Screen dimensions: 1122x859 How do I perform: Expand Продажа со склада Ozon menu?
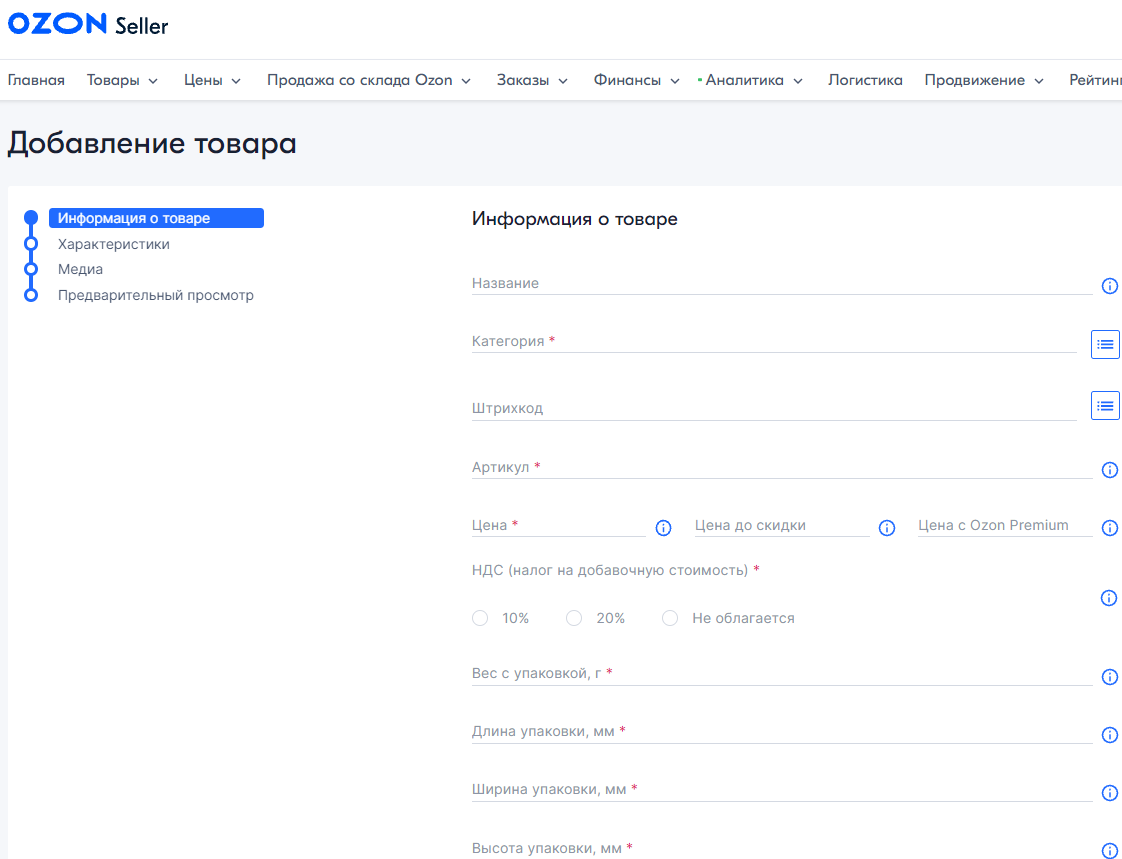(368, 81)
